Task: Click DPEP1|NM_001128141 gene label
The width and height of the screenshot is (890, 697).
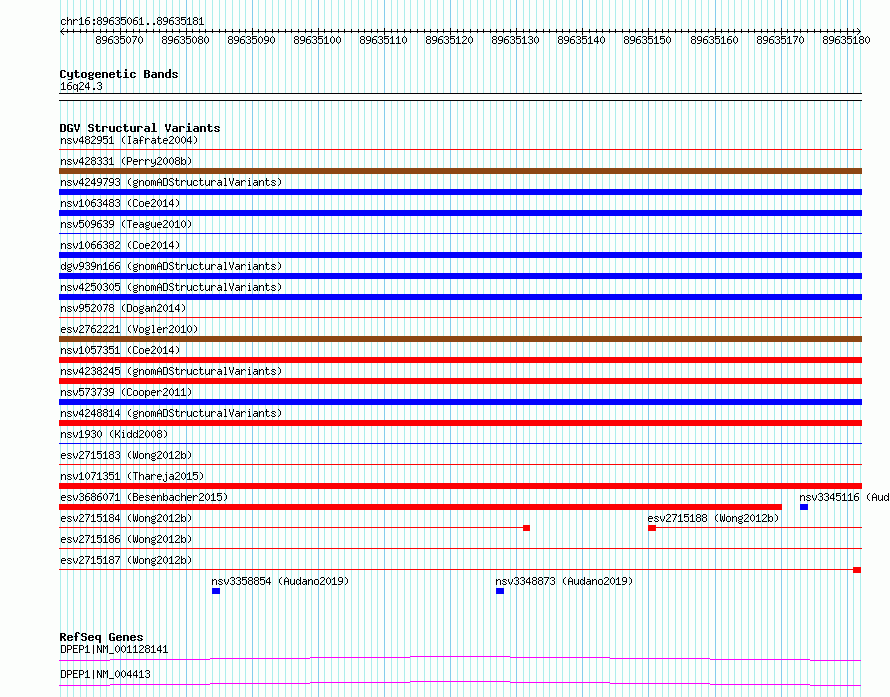Action: tap(114, 649)
